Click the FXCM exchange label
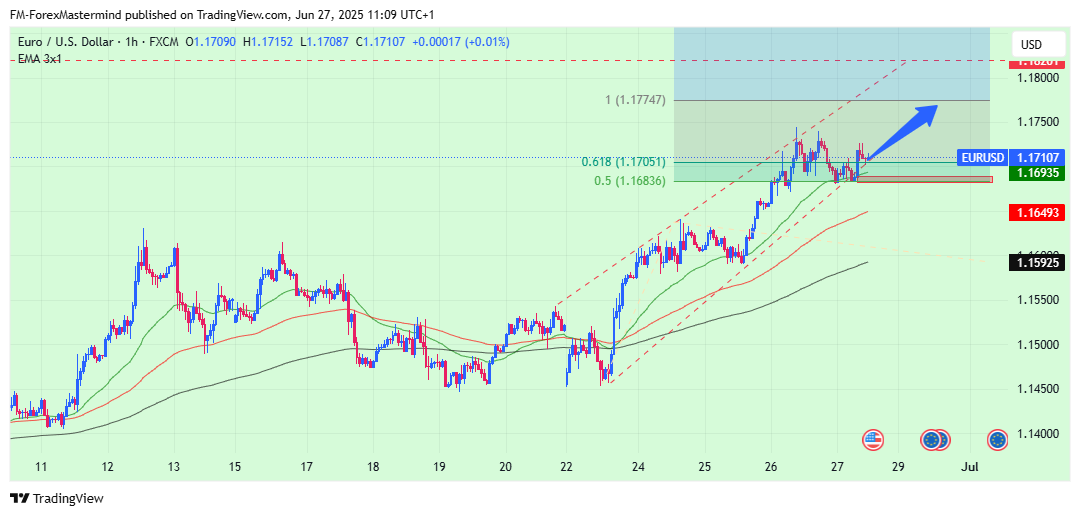1080x516 pixels. (x=165, y=42)
